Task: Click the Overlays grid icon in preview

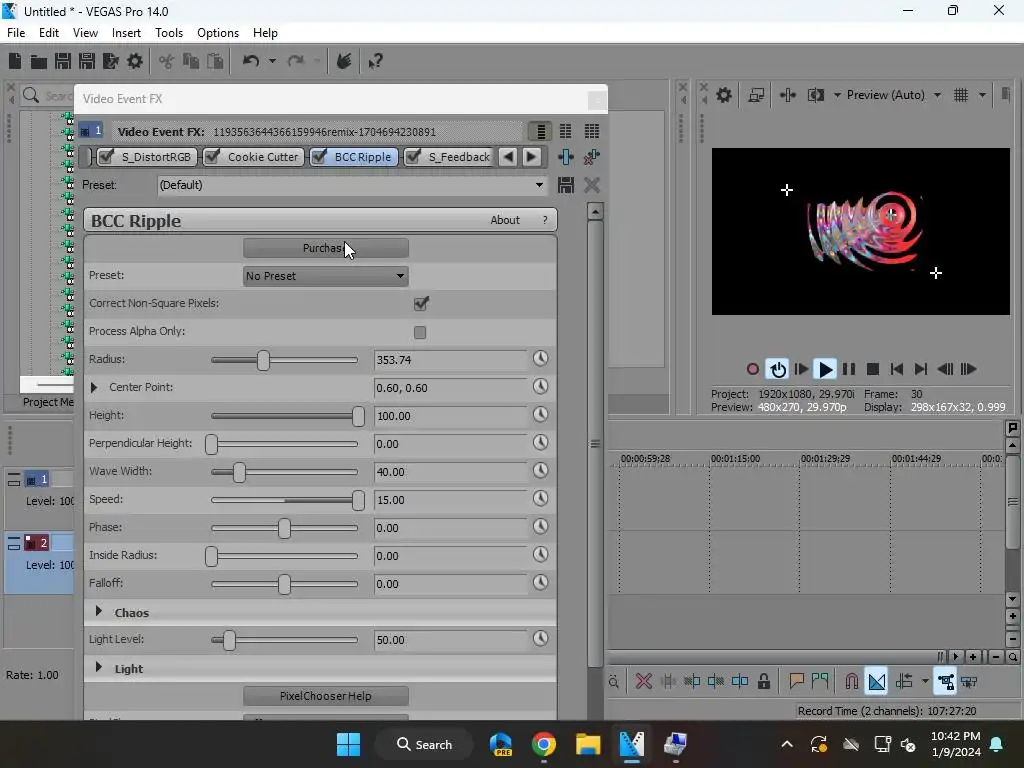Action: pyautogui.click(x=961, y=95)
